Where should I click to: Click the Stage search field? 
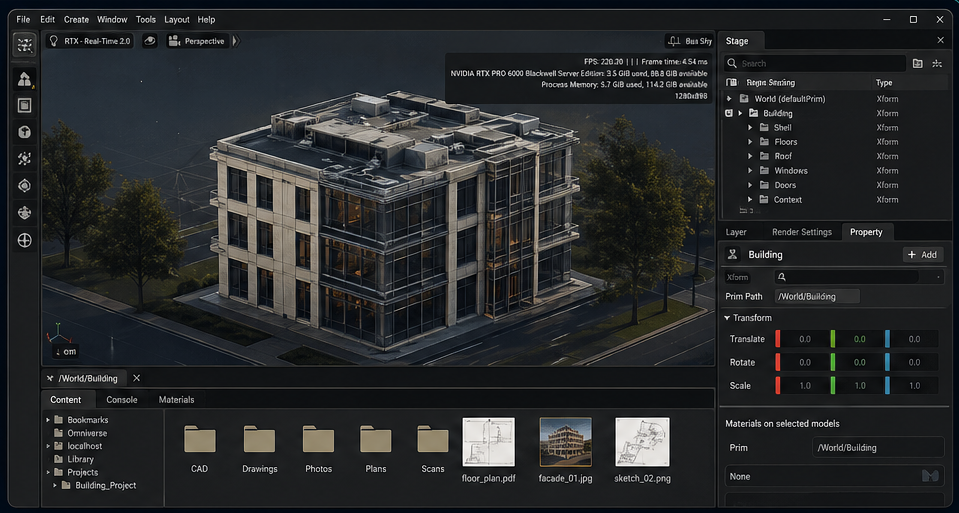[x=815, y=63]
